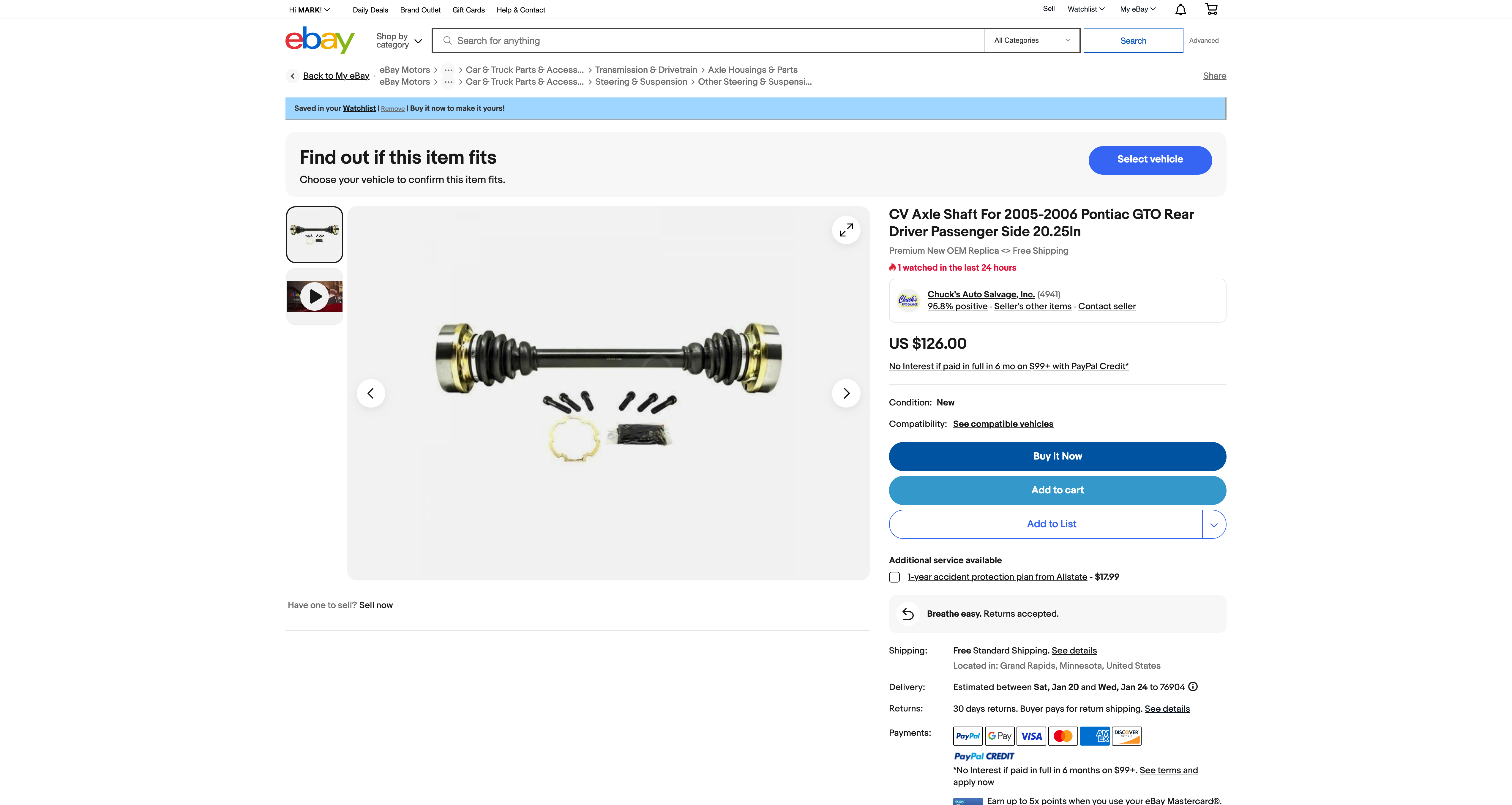Click the eBay logo
1512x805 pixels.
tap(320, 40)
